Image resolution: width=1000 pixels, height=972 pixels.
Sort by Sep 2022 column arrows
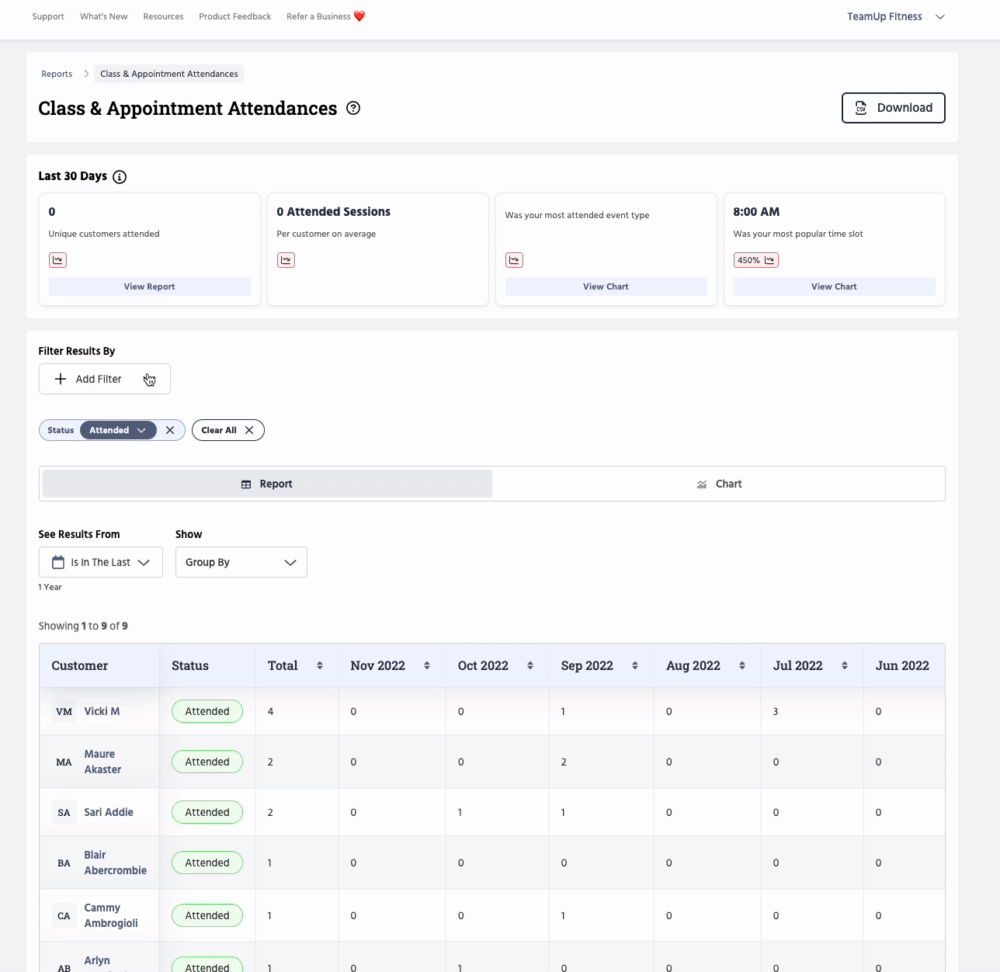[637, 666]
